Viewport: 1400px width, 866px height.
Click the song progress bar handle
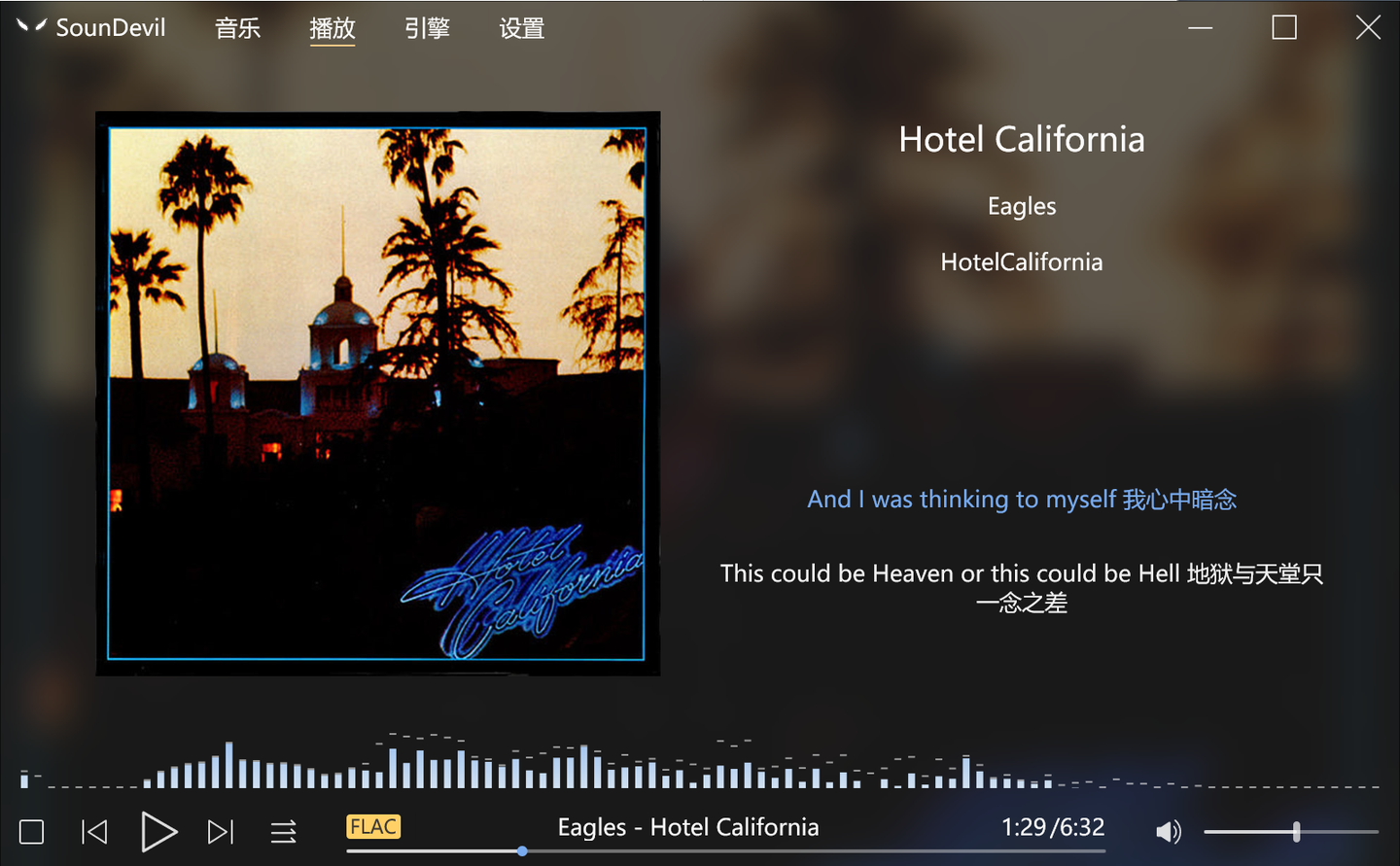pyautogui.click(x=522, y=850)
